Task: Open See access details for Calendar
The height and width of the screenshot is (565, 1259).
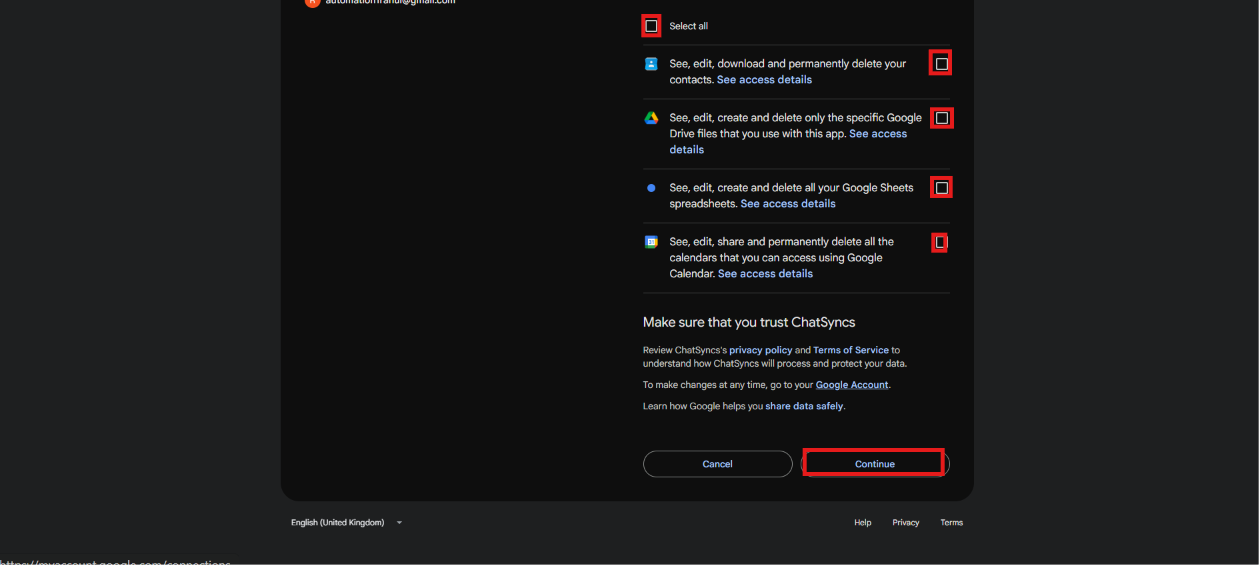Action: point(765,274)
